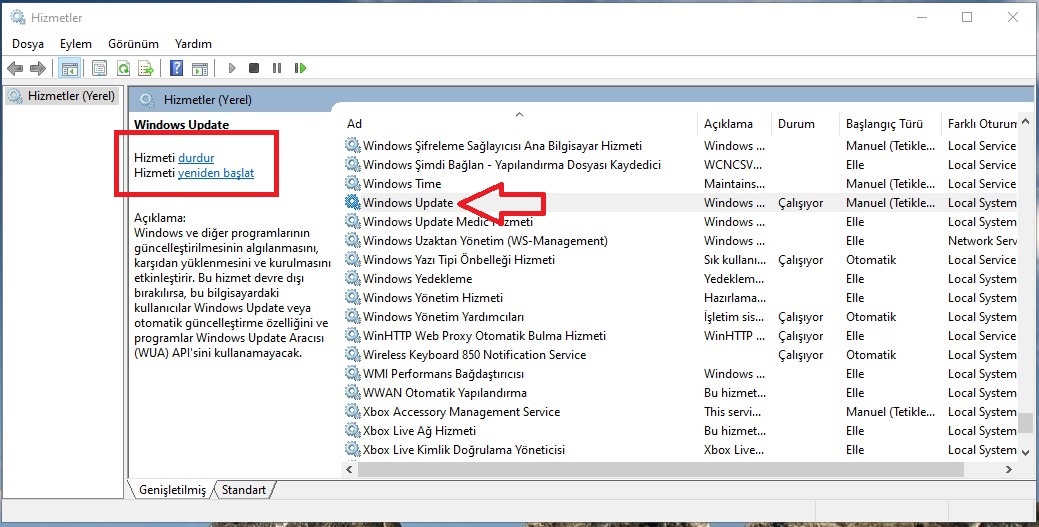Image resolution: width=1039 pixels, height=527 pixels.
Task: Click Otomatik in the Windows Yazı Tipi row
Action: pyautogui.click(x=871, y=260)
